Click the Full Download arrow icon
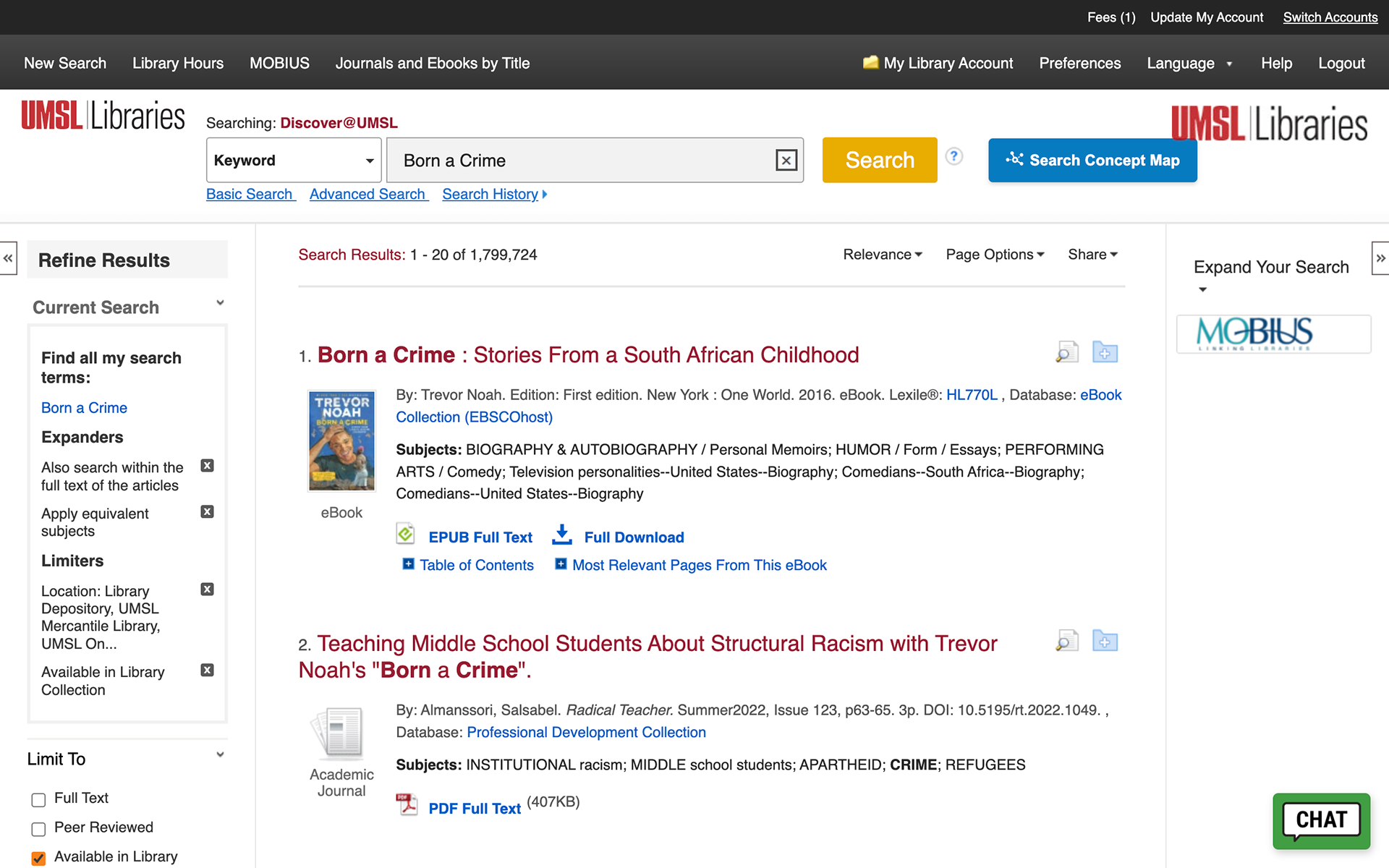 pyautogui.click(x=562, y=535)
